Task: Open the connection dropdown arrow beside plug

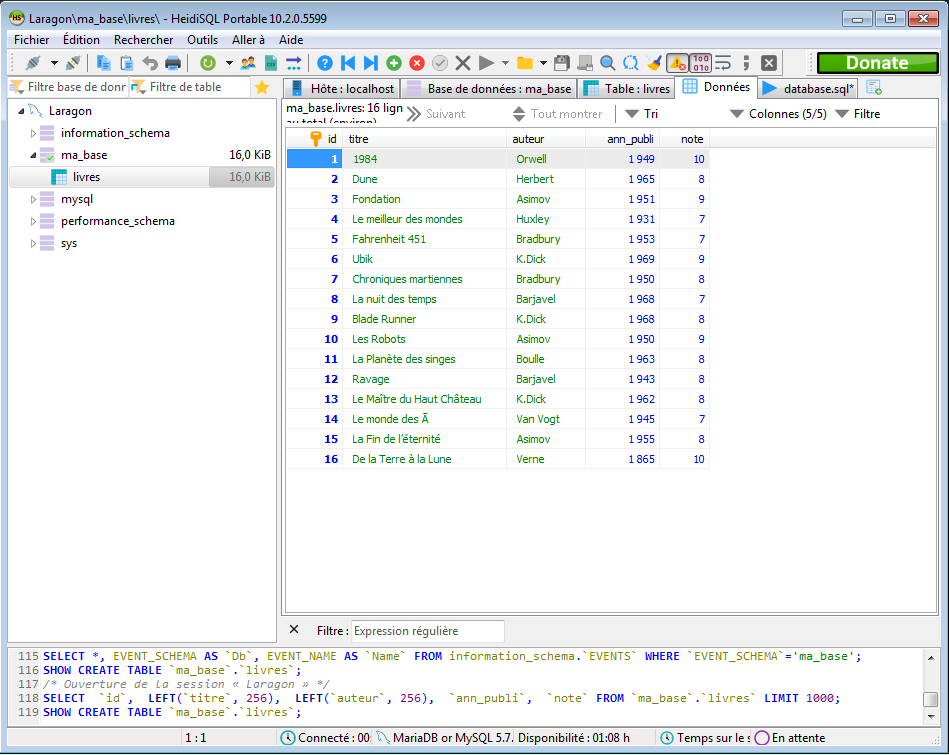Action: coord(54,63)
